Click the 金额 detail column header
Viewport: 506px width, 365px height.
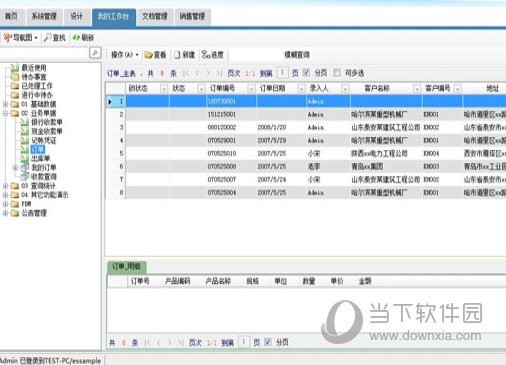tap(365, 281)
